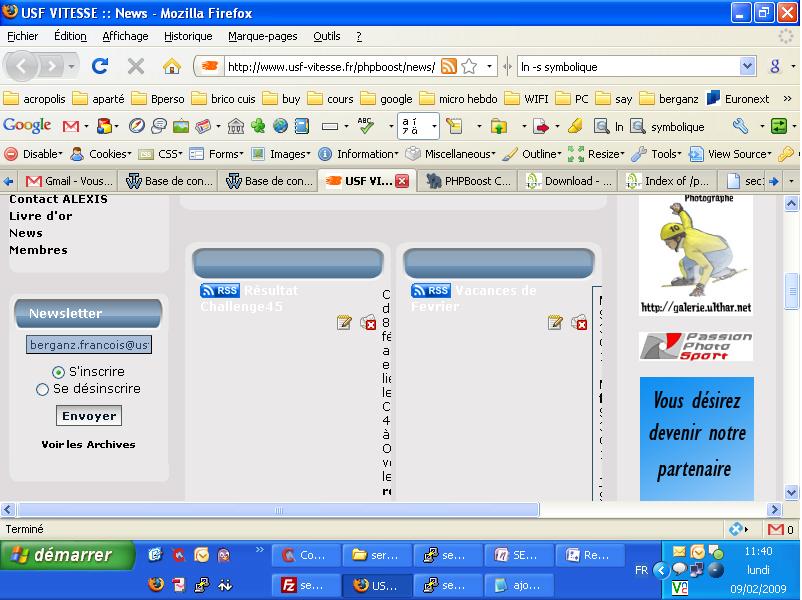Delete the Vacances de Fevrier news item

coord(579,322)
